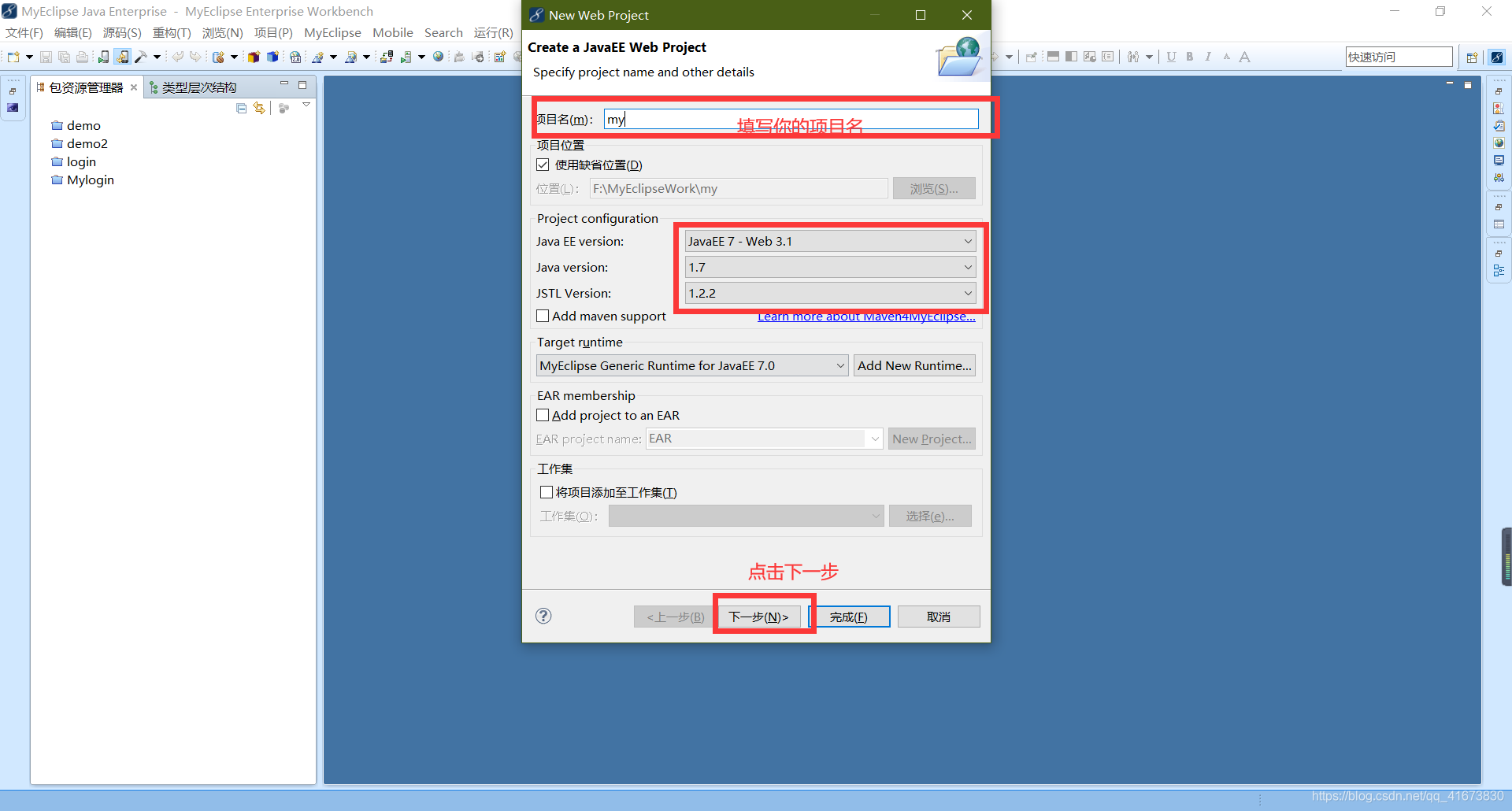
Task: Toggle Use default location checkbox
Action: pos(543,165)
